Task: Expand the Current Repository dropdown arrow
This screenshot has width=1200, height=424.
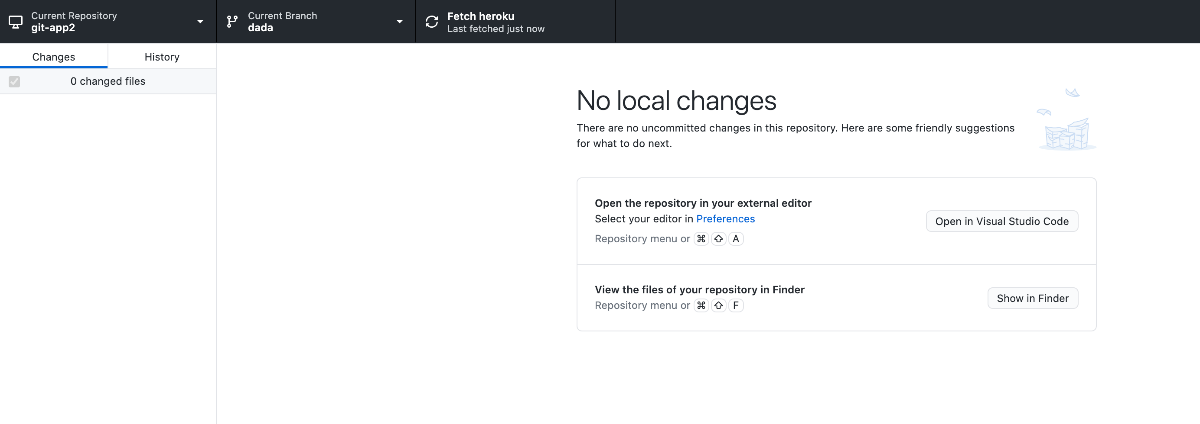Action: point(200,22)
